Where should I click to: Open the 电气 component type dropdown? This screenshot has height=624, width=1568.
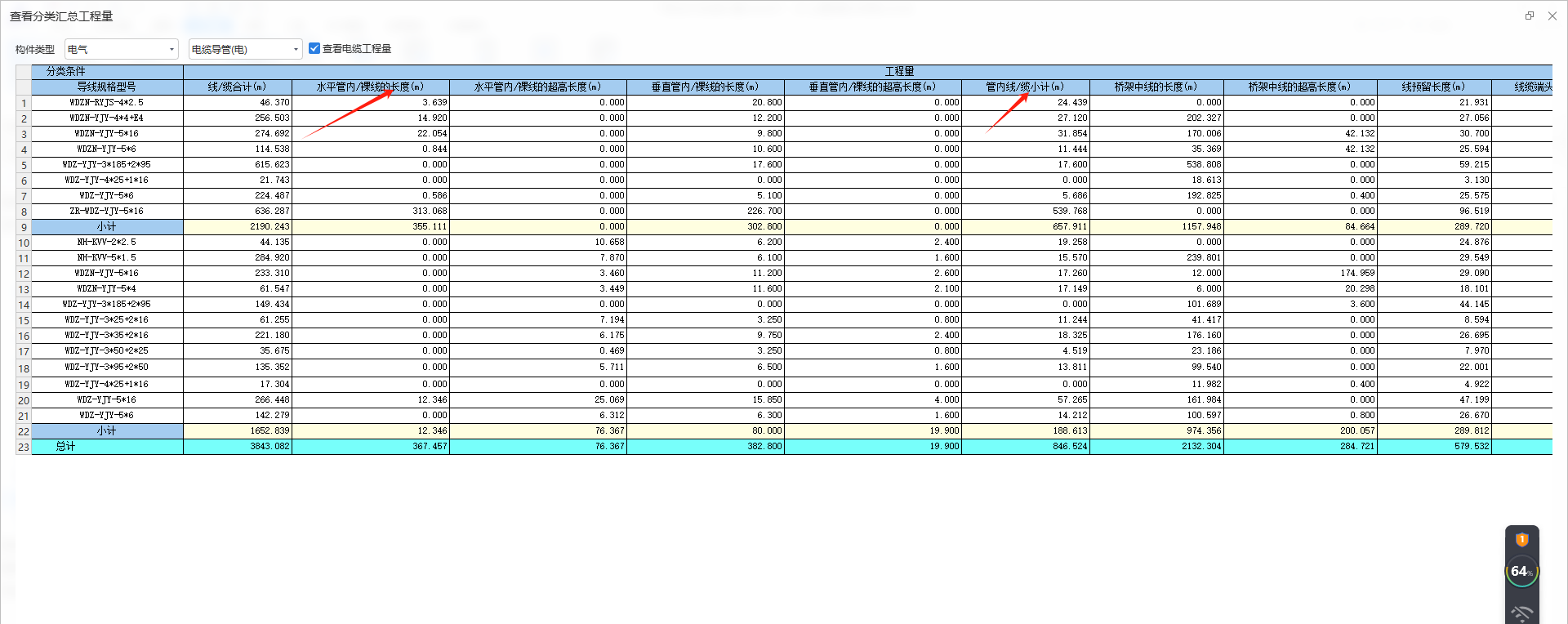[122, 49]
